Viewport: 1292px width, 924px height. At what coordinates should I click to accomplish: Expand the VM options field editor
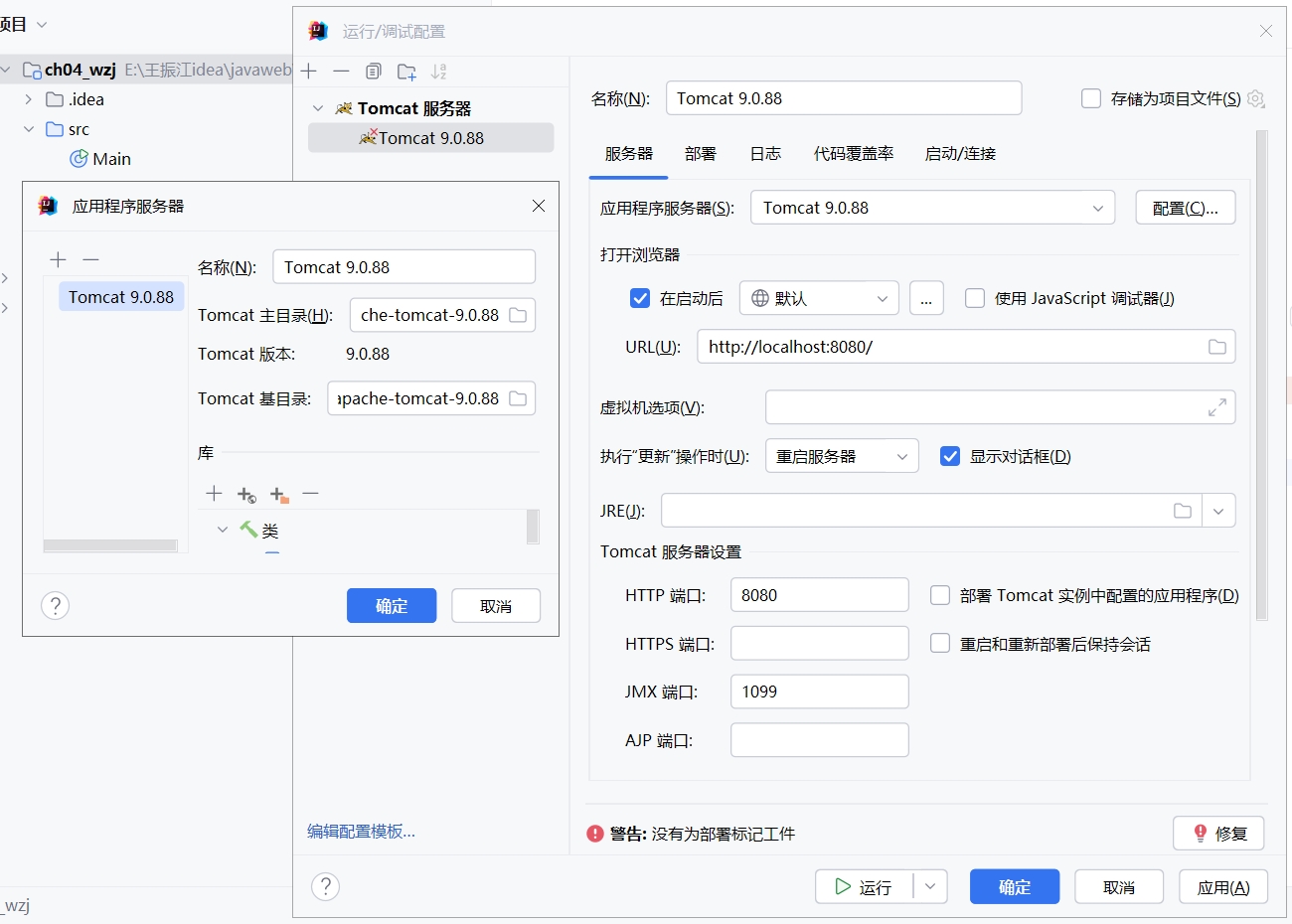1216,407
